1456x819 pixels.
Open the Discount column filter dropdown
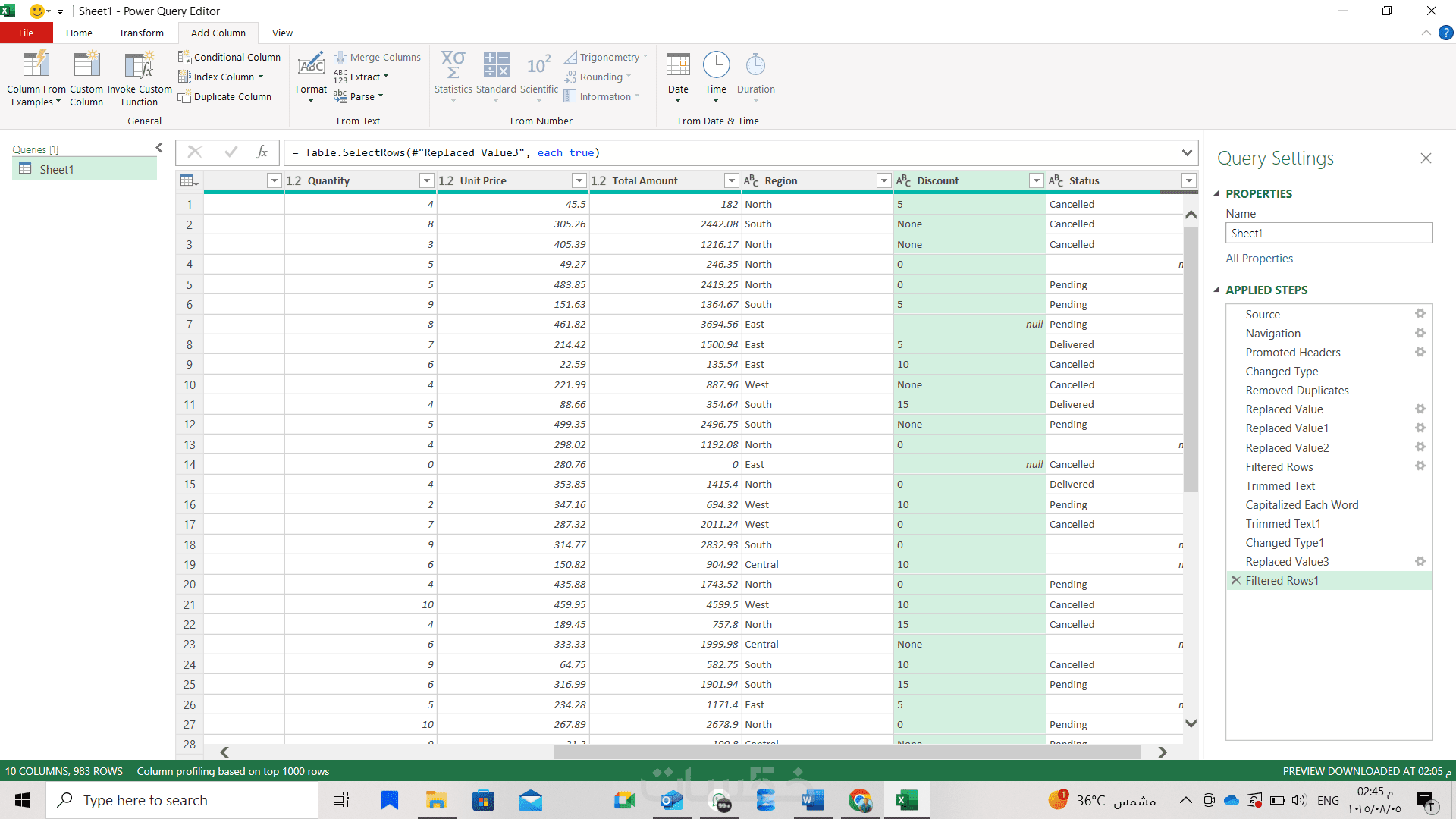tap(1036, 180)
